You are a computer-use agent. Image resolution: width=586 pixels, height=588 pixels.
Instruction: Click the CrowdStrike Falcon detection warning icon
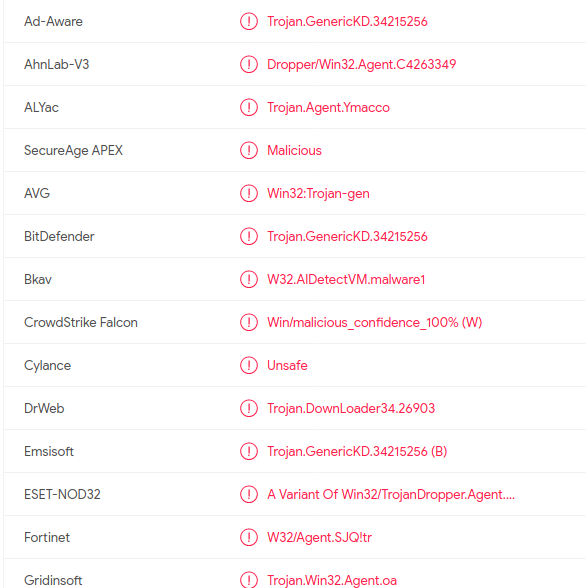pyautogui.click(x=249, y=322)
